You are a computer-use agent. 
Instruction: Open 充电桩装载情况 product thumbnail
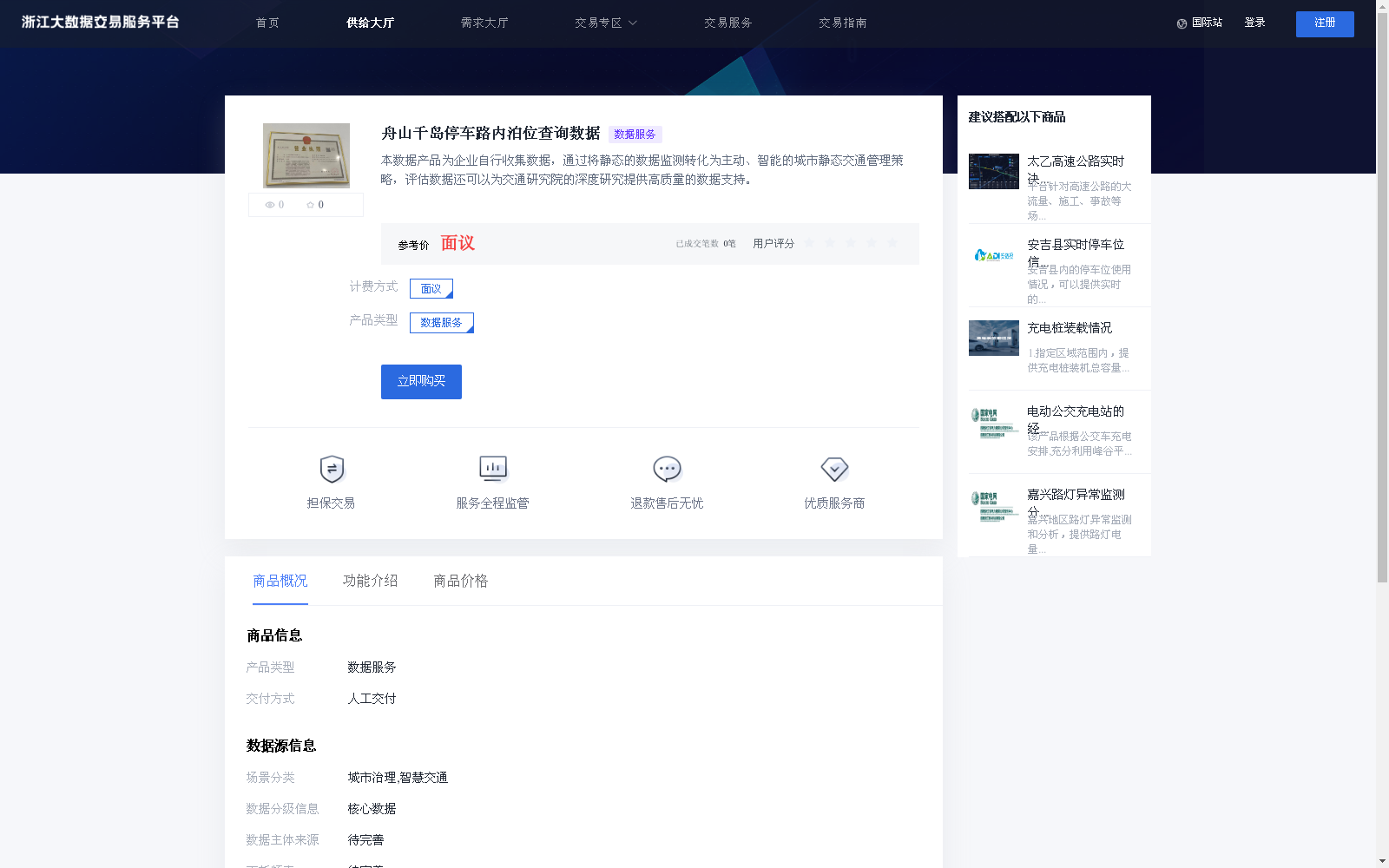tap(994, 338)
